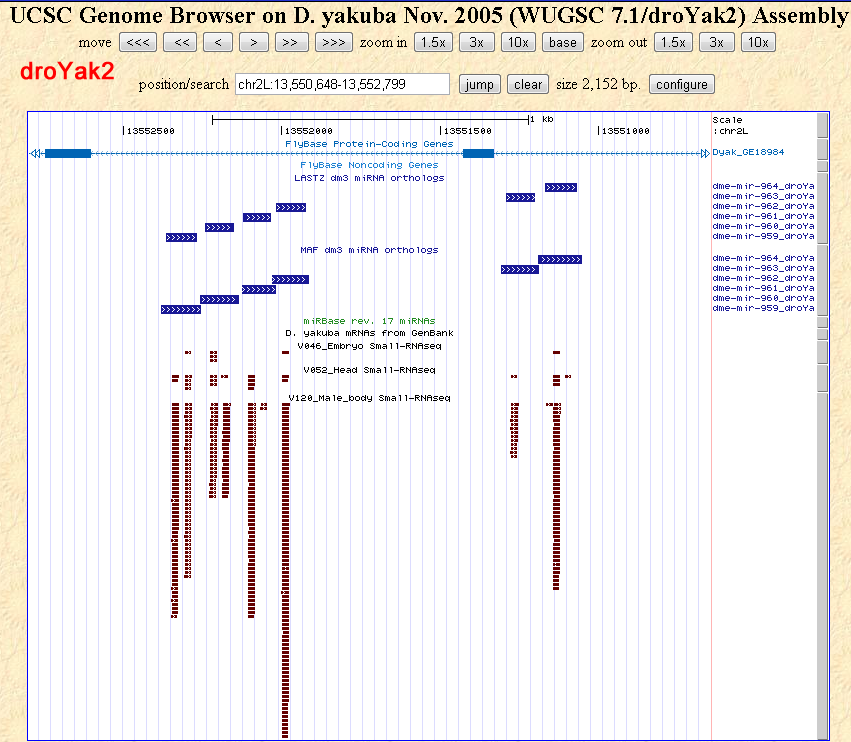851x742 pixels.
Task: Click the double-arrow icon left of gene track
Action: coord(35,153)
